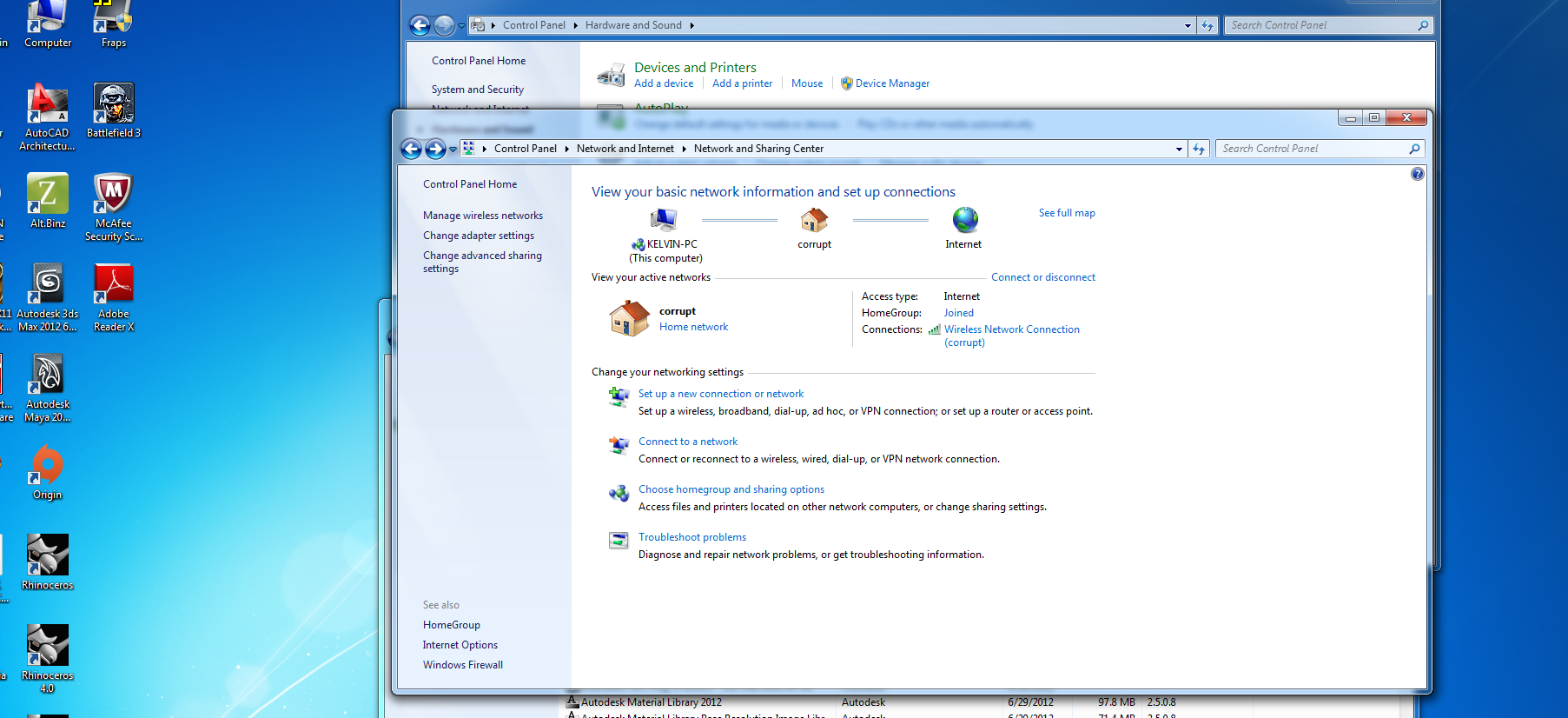1568x718 pixels.
Task: Select the Adobe Reader X desktop icon
Action: tap(114, 298)
